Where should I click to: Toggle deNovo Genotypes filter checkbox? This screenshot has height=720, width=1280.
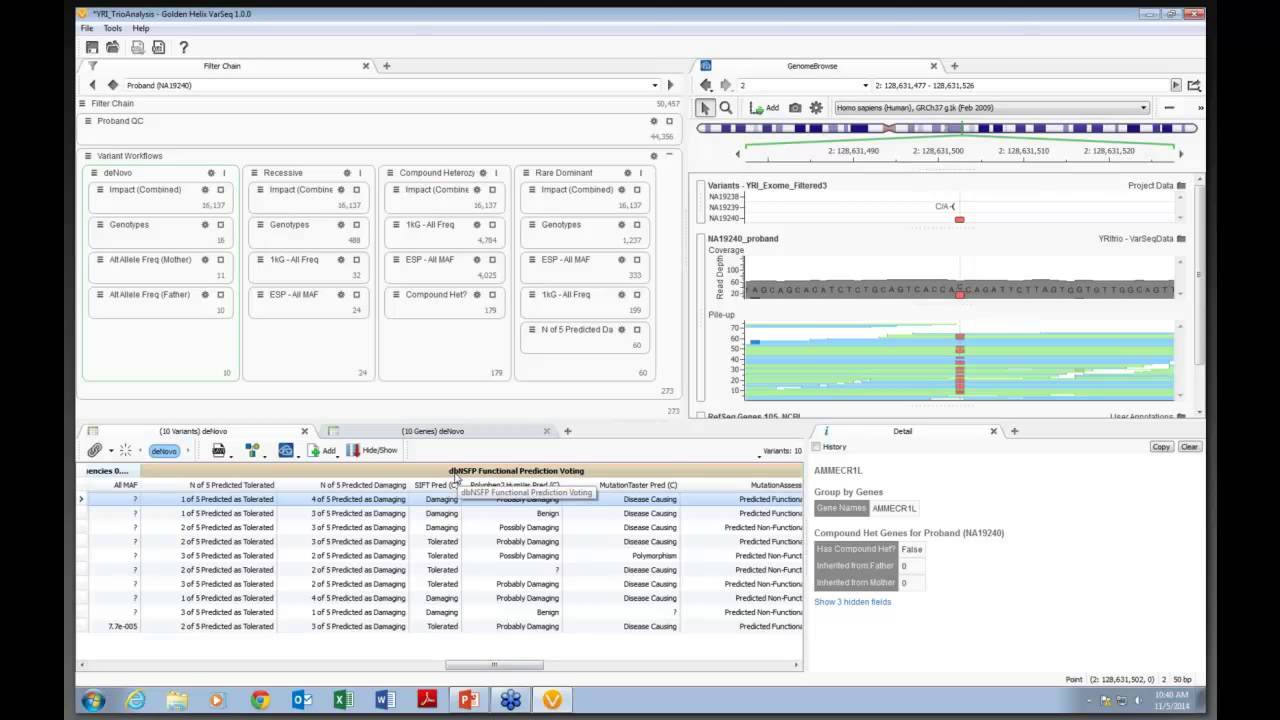click(220, 225)
